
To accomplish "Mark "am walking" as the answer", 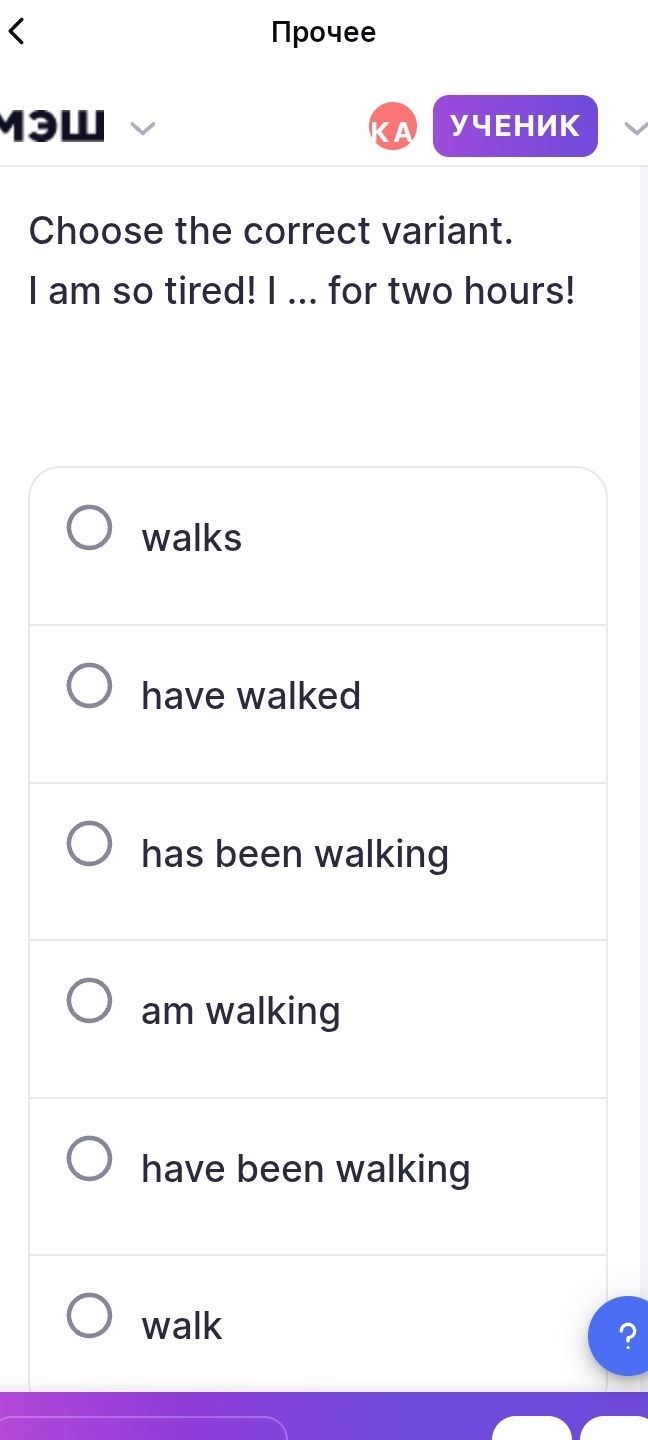I will tap(318, 1019).
